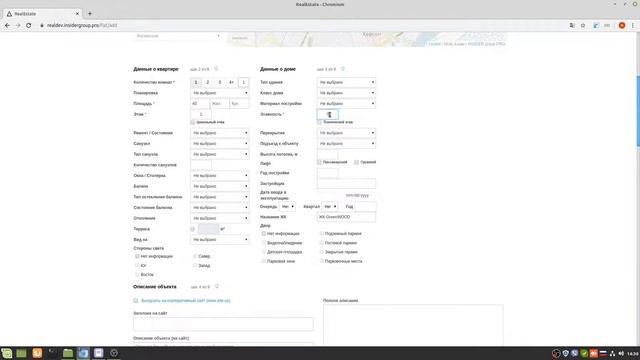This screenshot has height=360, width=640.
Task: Click the shield icon in system tray
Action: click(x=565, y=353)
